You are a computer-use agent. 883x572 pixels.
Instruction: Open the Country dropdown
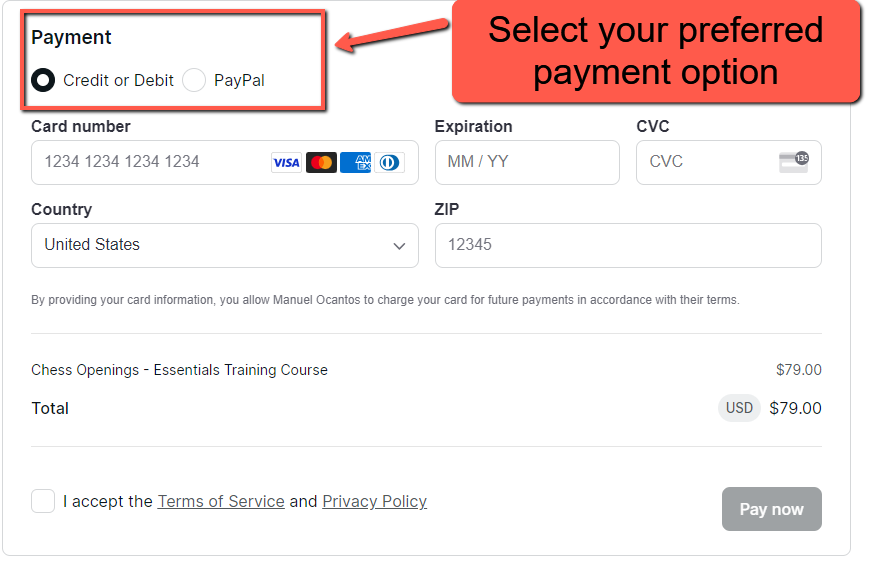point(224,245)
